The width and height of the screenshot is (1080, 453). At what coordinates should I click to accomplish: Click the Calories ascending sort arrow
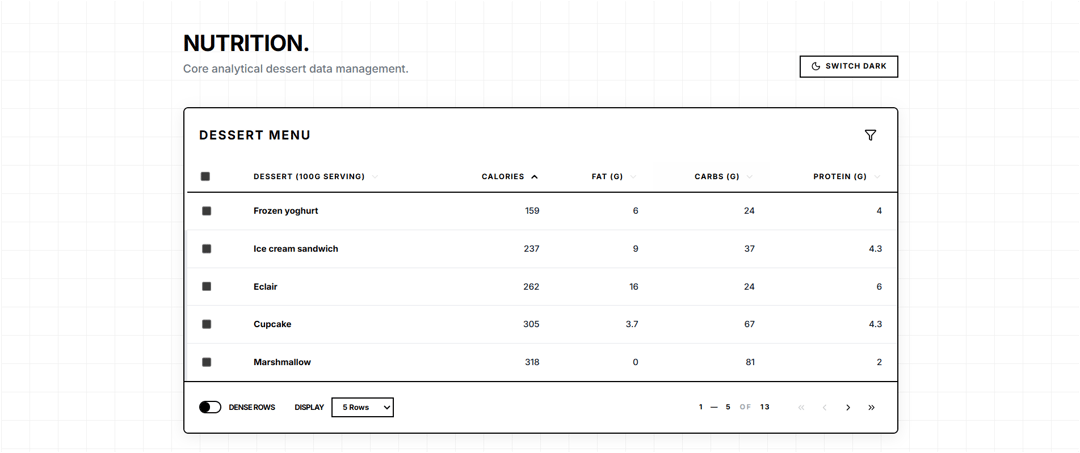tap(534, 177)
